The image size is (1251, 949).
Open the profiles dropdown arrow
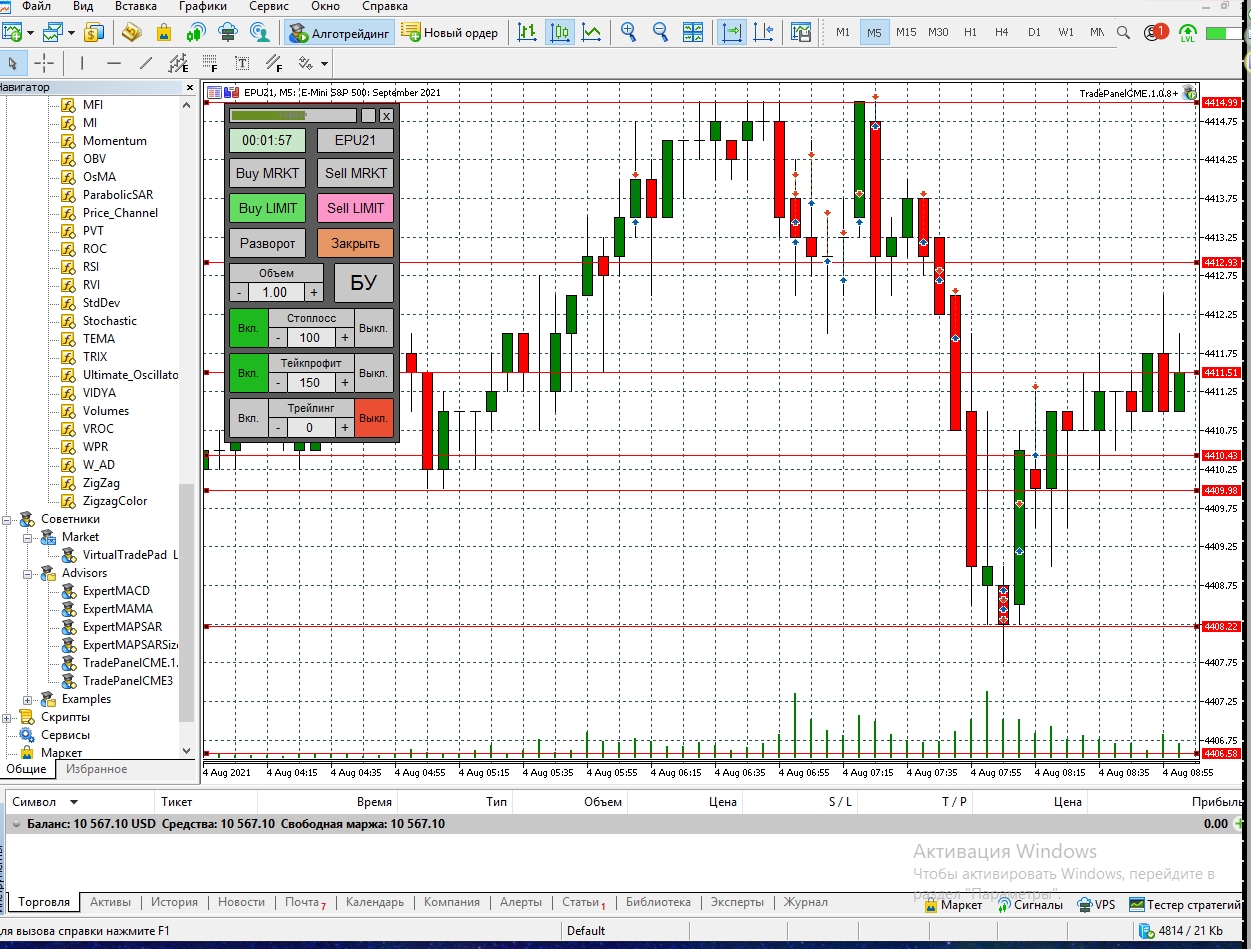click(70, 32)
